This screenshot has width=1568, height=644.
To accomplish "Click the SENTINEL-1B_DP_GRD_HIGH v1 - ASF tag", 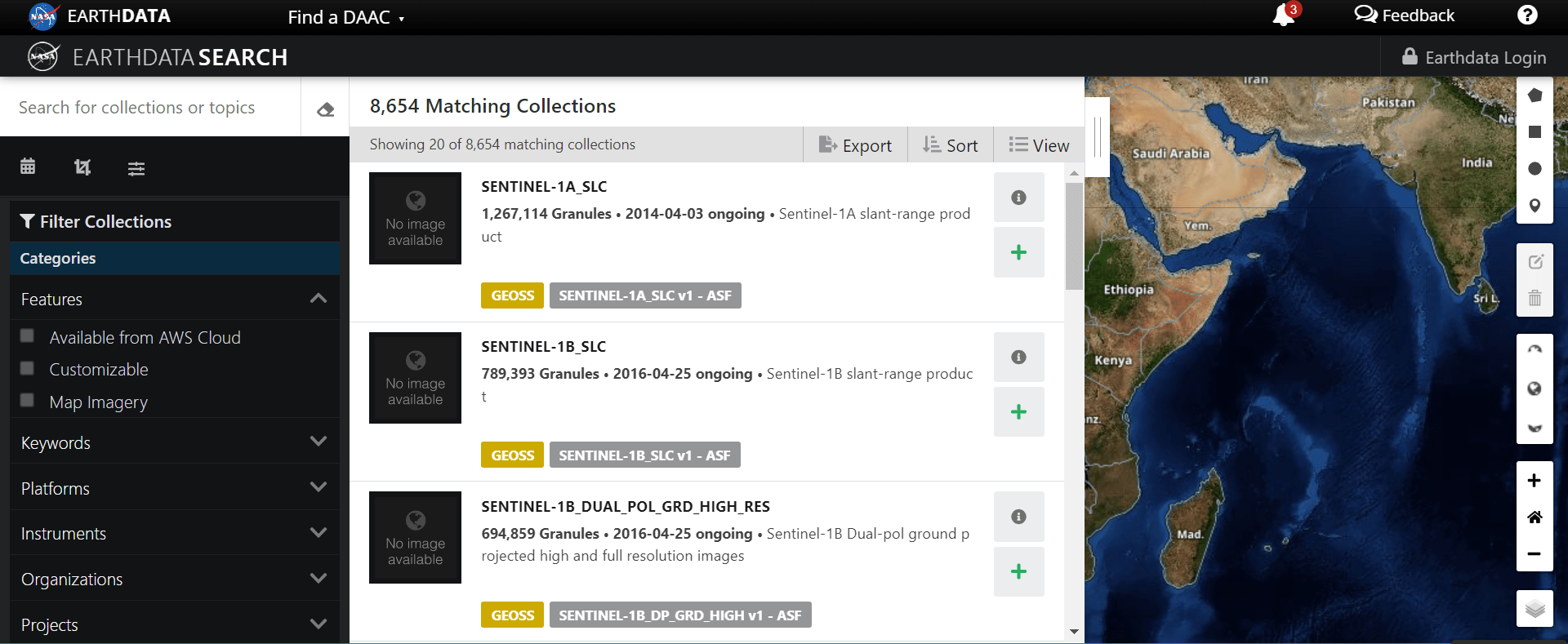I will click(x=680, y=615).
